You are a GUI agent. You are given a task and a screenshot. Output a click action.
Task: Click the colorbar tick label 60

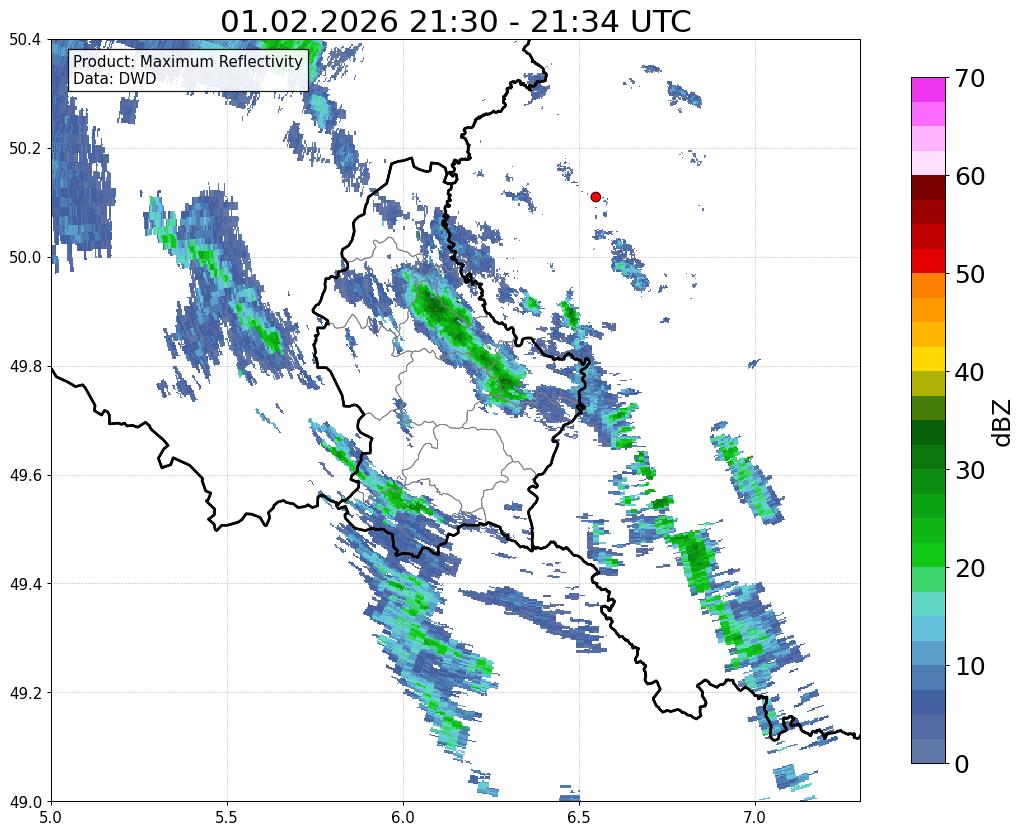coord(969,176)
